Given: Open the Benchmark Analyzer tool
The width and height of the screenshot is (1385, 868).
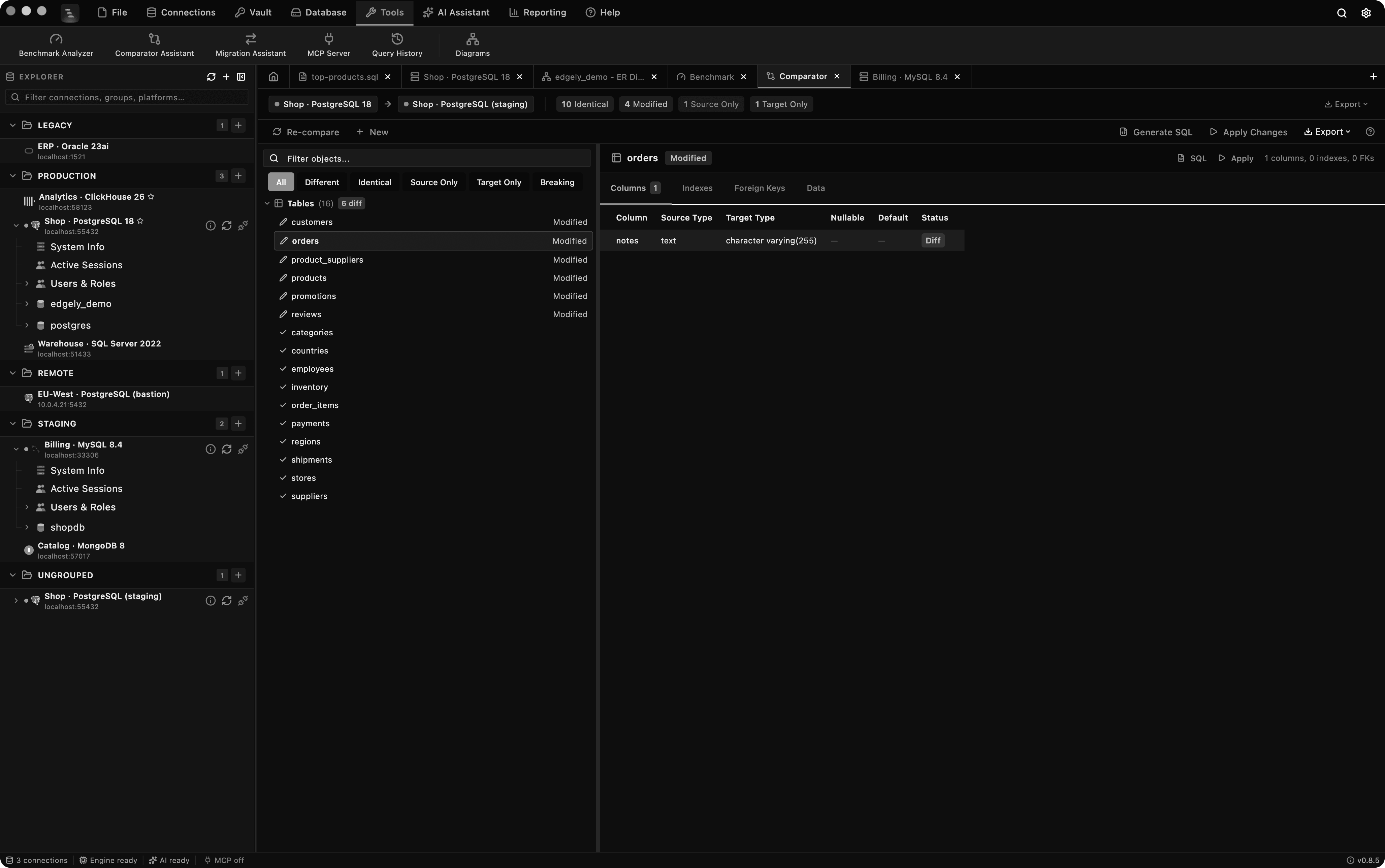Looking at the screenshot, I should pyautogui.click(x=56, y=45).
